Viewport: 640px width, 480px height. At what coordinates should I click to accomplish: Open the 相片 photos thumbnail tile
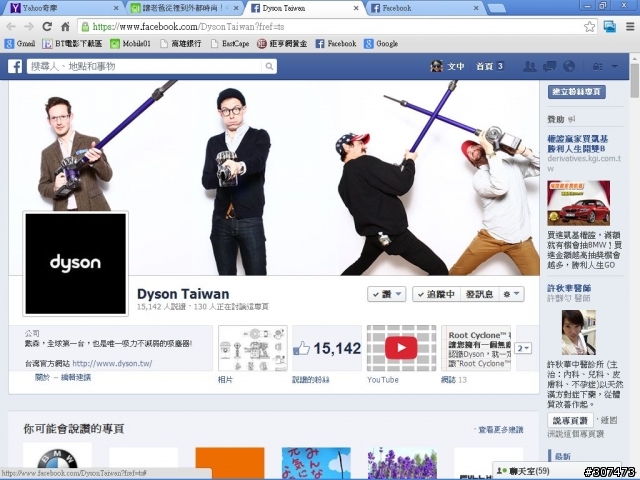(x=253, y=348)
